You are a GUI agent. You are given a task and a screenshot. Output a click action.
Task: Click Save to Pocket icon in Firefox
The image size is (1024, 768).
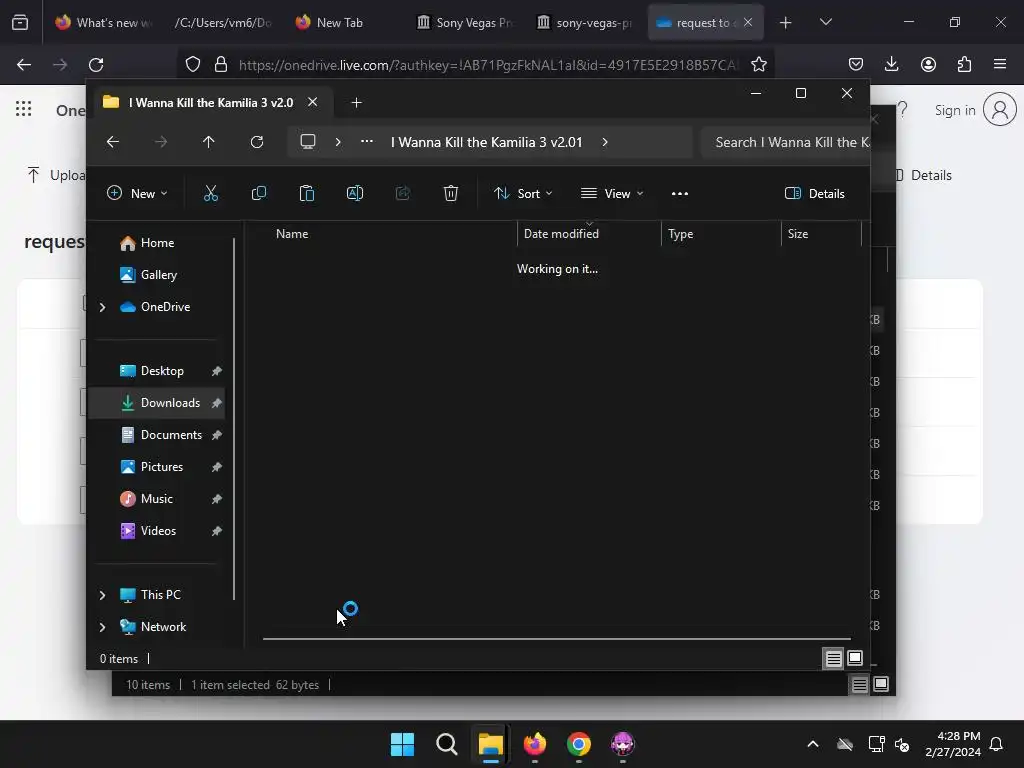(x=856, y=64)
